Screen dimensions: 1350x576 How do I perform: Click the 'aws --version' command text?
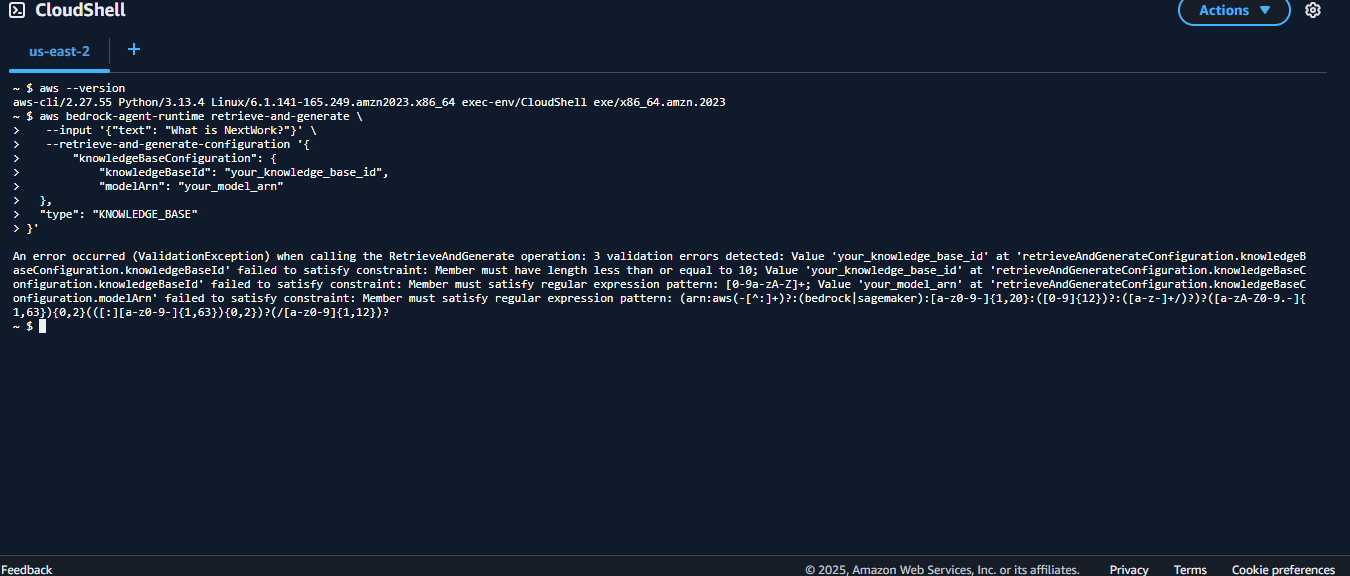click(82, 88)
